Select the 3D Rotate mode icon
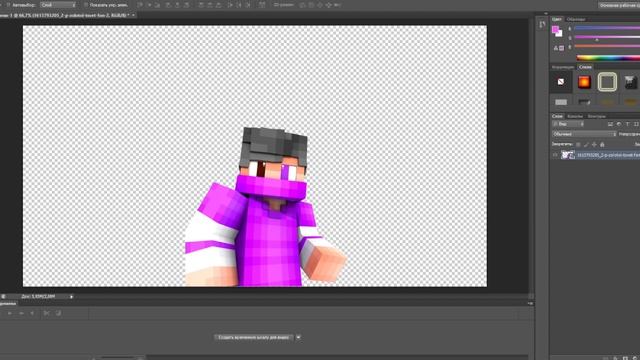 coord(302,5)
